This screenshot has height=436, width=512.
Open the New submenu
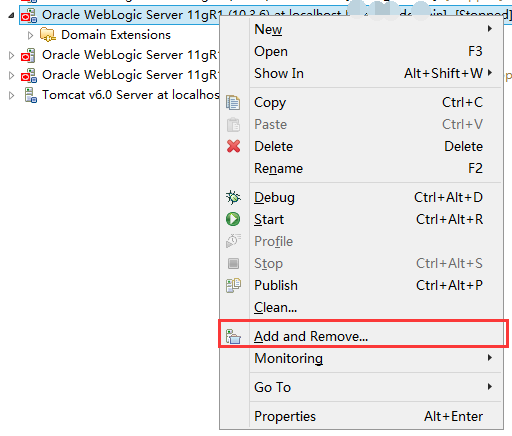pyautogui.click(x=361, y=29)
